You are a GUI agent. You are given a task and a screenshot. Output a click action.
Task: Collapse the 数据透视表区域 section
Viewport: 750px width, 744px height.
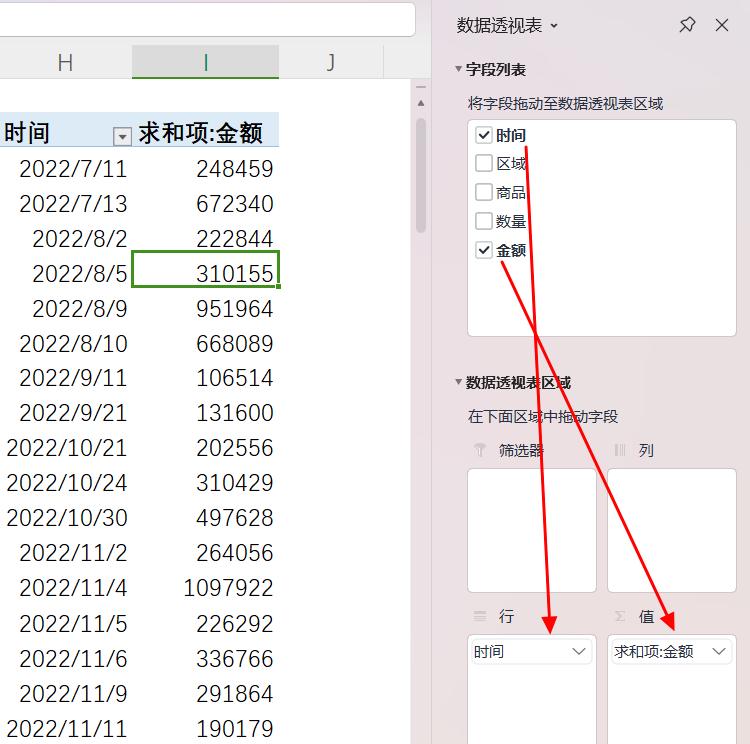[x=458, y=382]
